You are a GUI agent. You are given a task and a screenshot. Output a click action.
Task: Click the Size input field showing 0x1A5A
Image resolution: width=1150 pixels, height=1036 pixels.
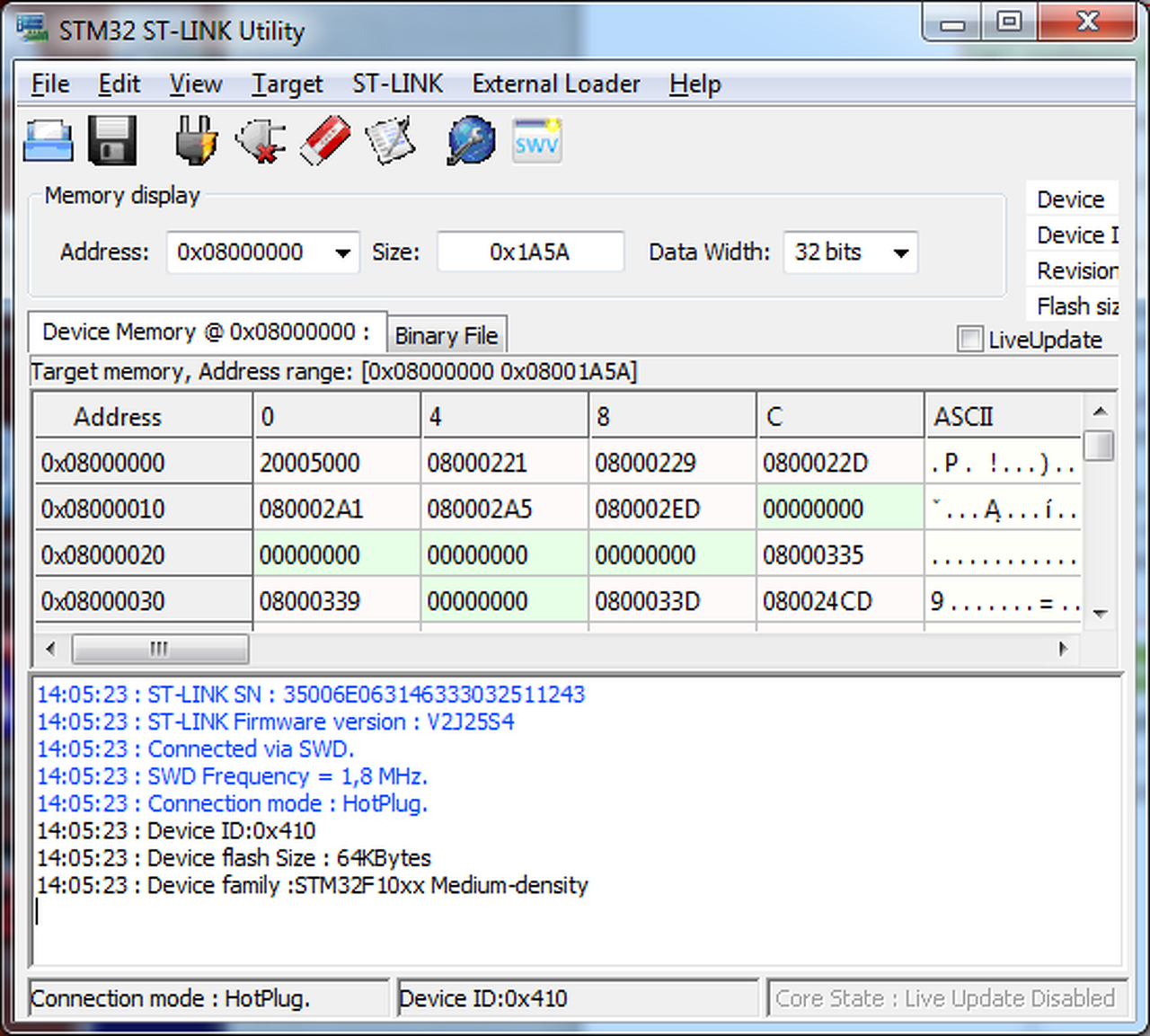tap(530, 252)
